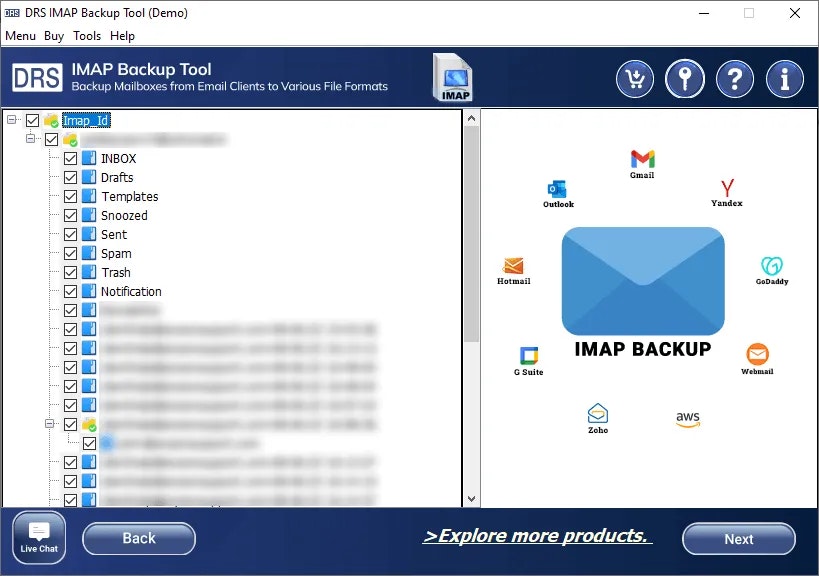Image resolution: width=819 pixels, height=576 pixels.
Task: Open help via question mark icon
Action: pos(734,79)
